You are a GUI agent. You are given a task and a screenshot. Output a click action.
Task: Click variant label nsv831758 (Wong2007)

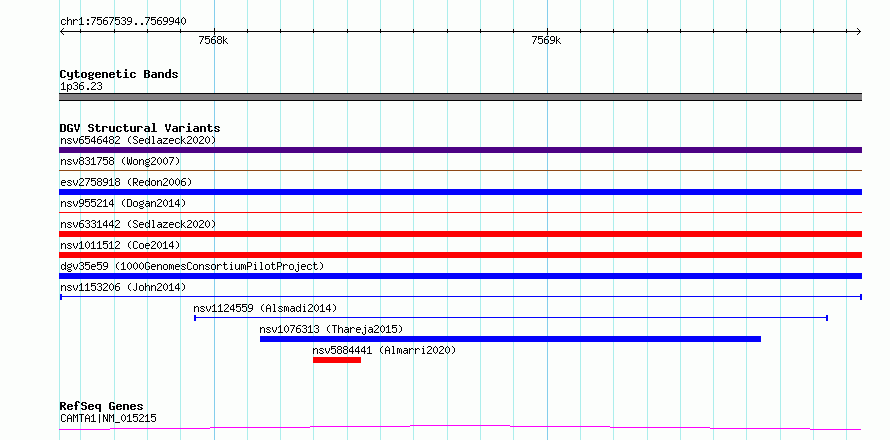(x=120, y=161)
